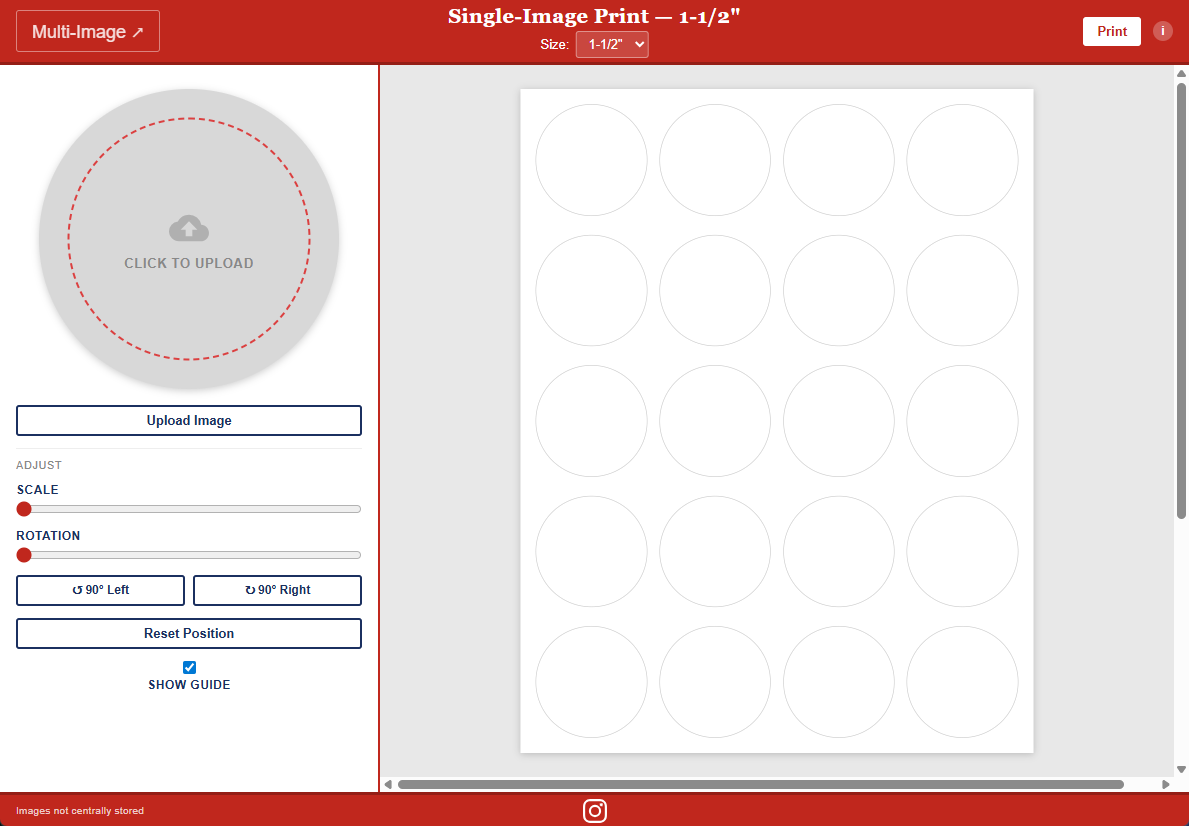Rotate image 90° Right
The image size is (1189, 826).
click(x=278, y=590)
